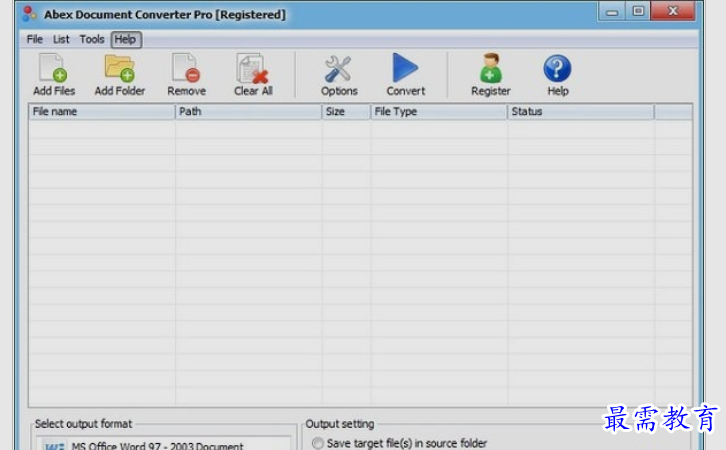Open the output format dropdown
This screenshot has height=450, width=726.
164,444
